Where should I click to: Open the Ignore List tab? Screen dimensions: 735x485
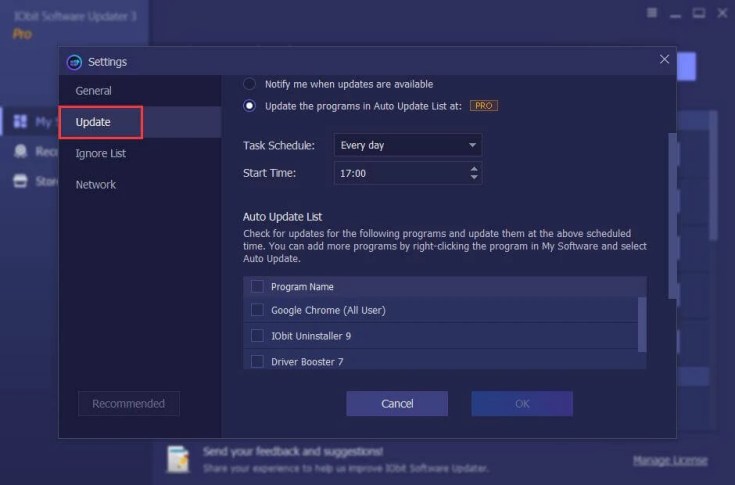[100, 154]
